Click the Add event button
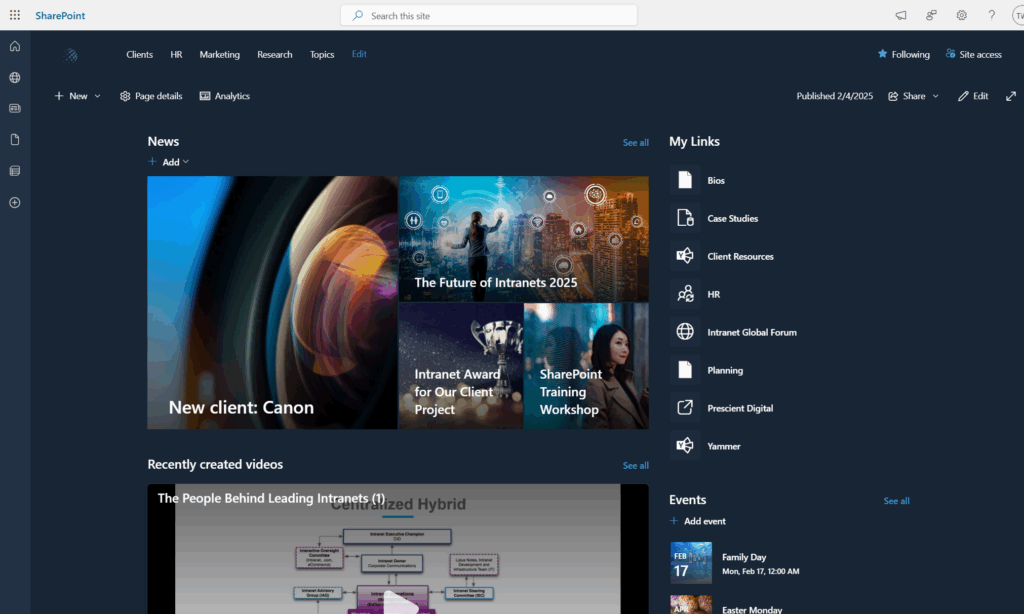1024x614 pixels. [x=698, y=521]
